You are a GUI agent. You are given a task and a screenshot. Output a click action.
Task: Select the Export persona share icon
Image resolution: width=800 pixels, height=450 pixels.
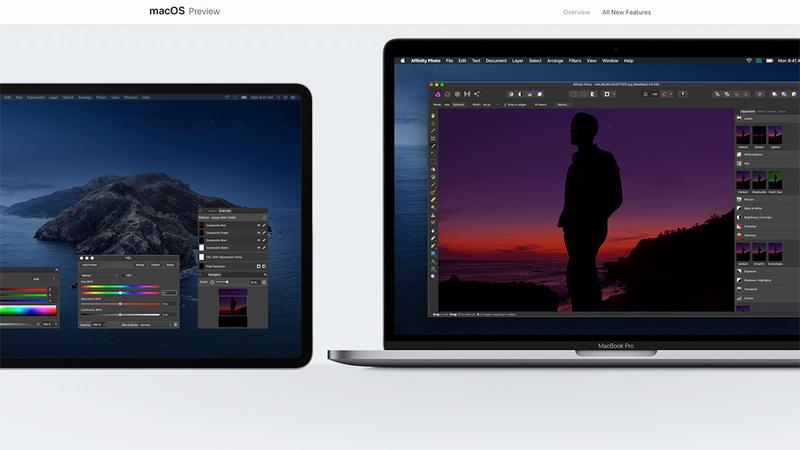(477, 94)
